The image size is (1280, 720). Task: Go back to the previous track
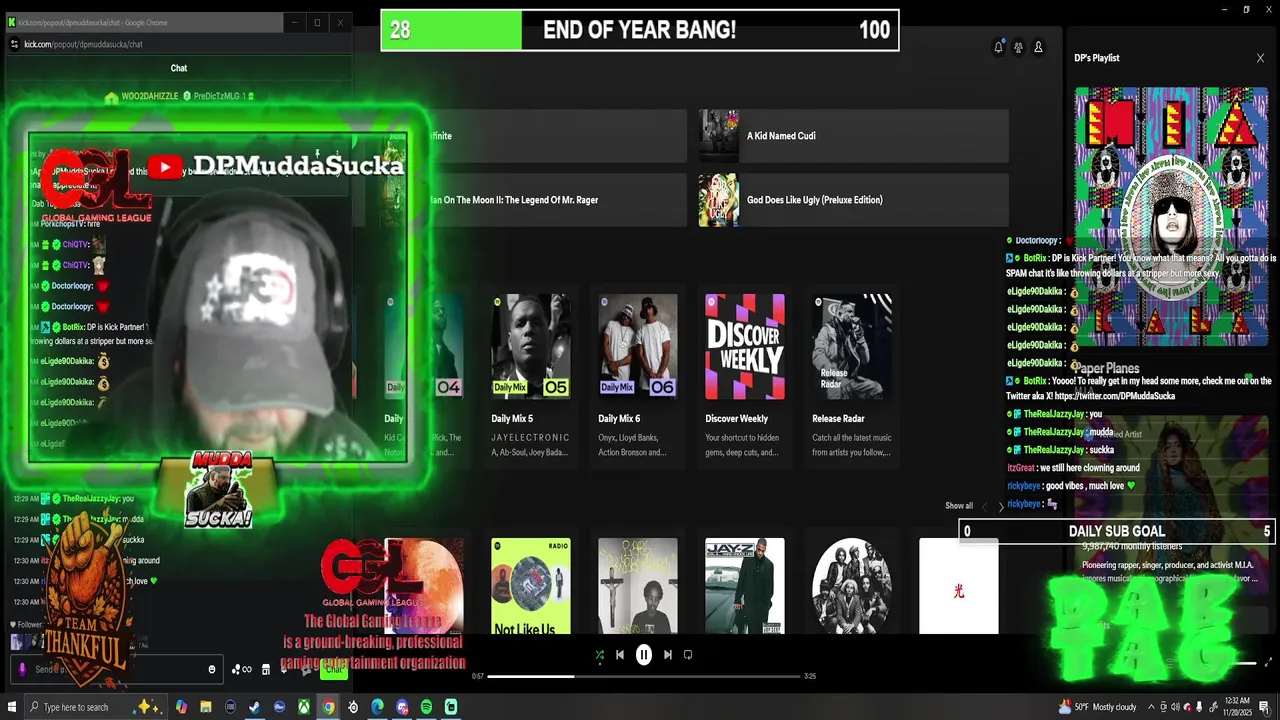coord(620,655)
